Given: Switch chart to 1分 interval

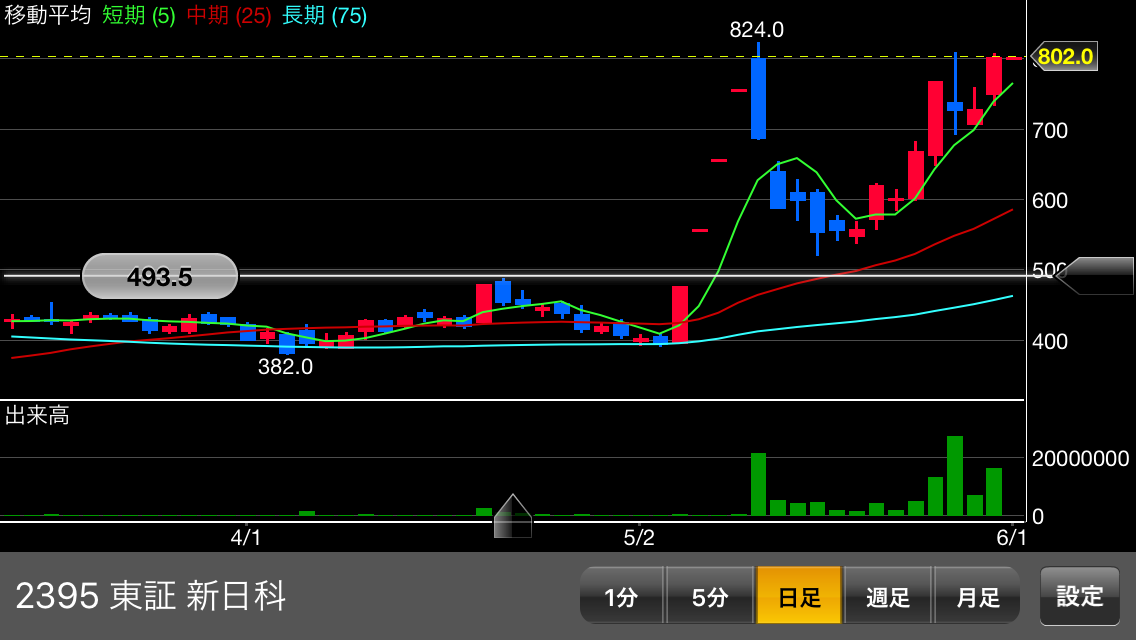Looking at the screenshot, I should [x=621, y=596].
